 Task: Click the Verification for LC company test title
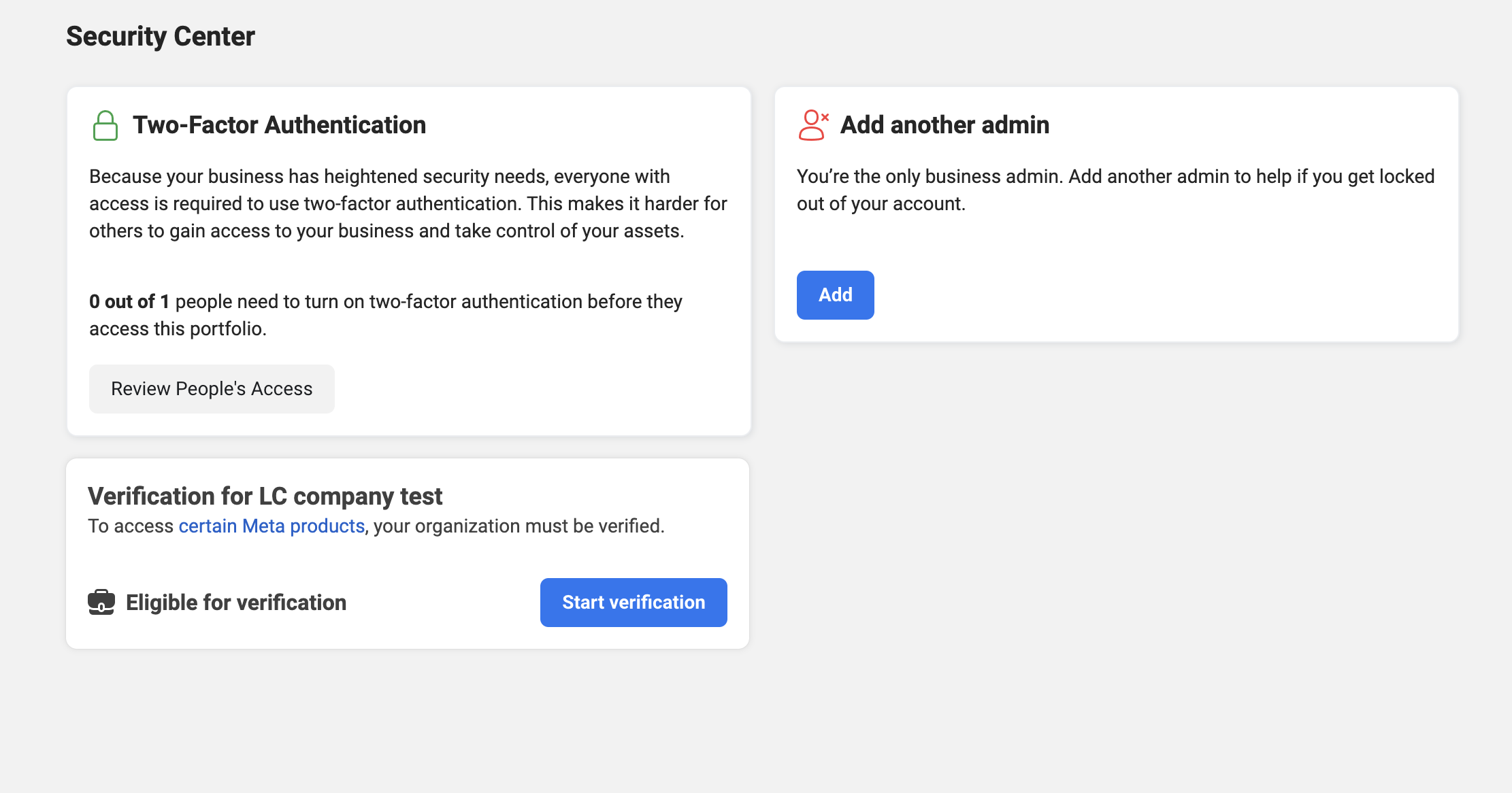click(265, 496)
